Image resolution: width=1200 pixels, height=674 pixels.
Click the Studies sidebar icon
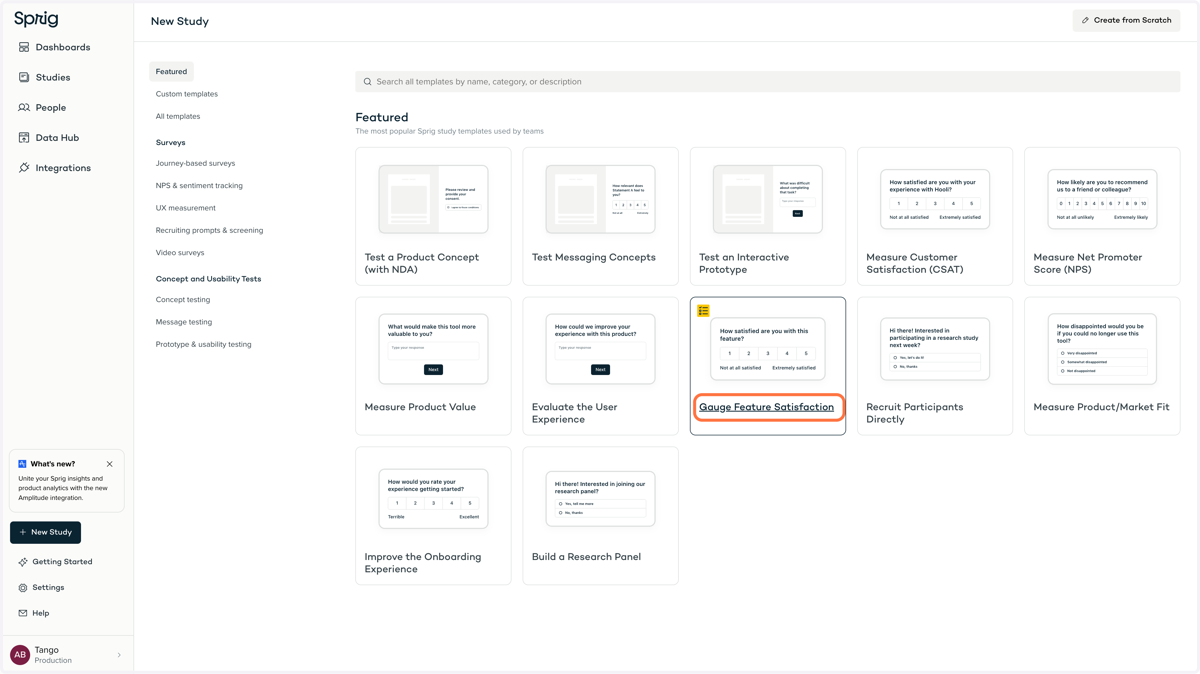(x=24, y=77)
